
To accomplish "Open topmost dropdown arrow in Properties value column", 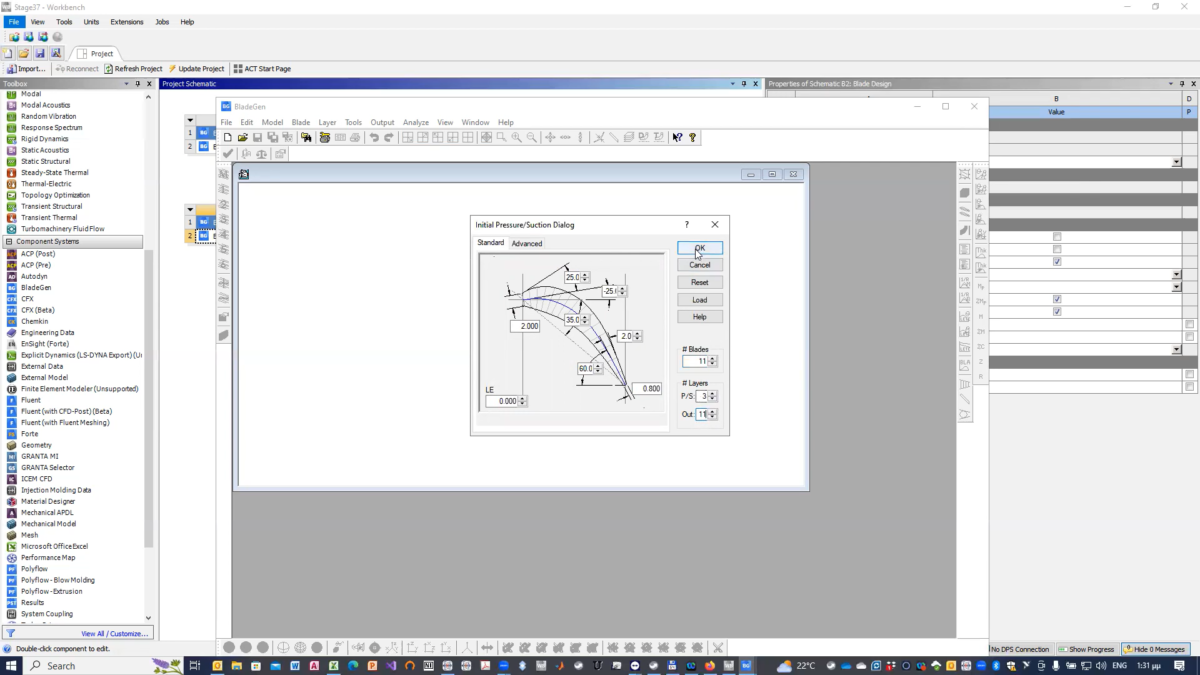I will tap(1176, 162).
